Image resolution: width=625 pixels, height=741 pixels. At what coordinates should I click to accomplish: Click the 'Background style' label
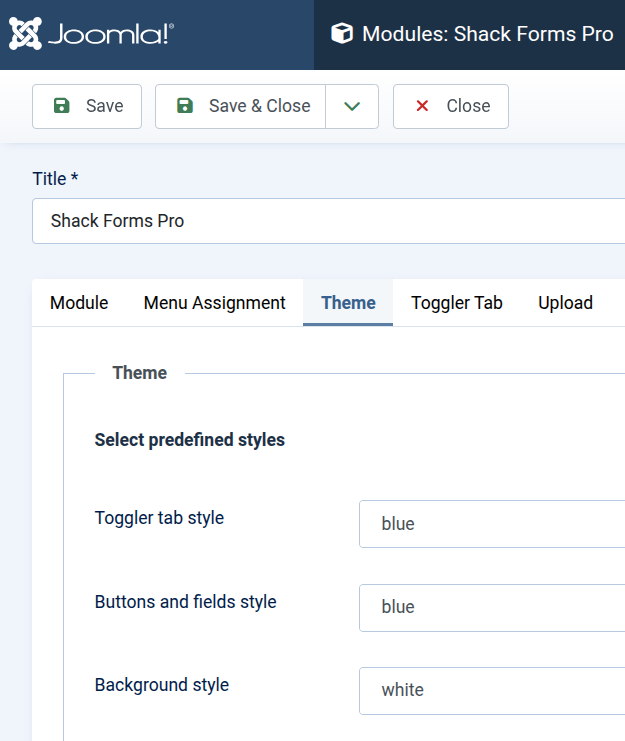point(162,685)
